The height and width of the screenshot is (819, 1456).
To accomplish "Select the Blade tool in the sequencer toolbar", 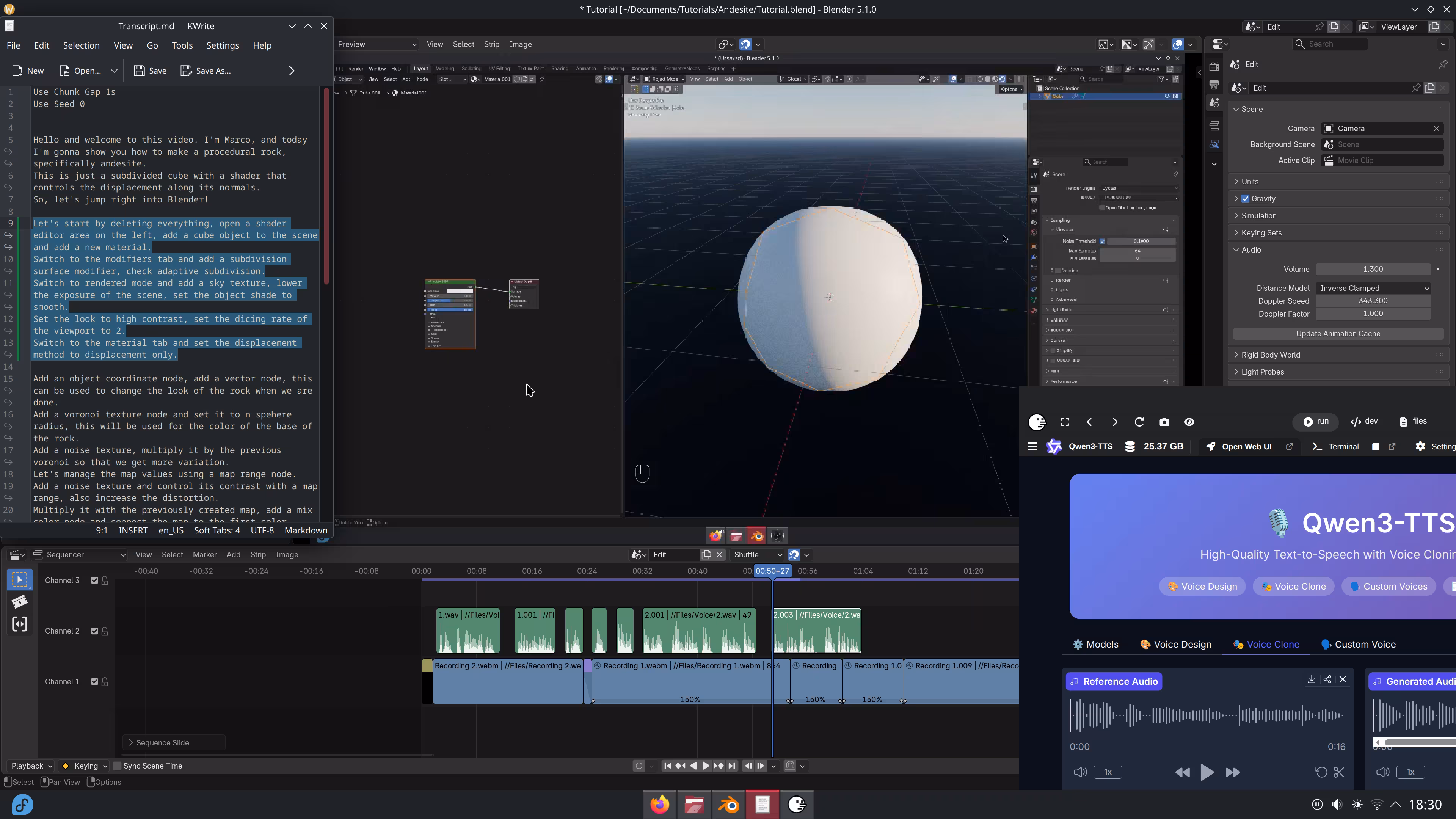I will pos(19,602).
